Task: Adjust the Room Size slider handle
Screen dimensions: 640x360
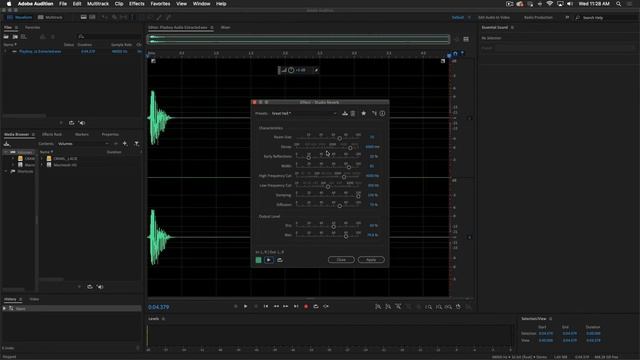Action: [340, 138]
